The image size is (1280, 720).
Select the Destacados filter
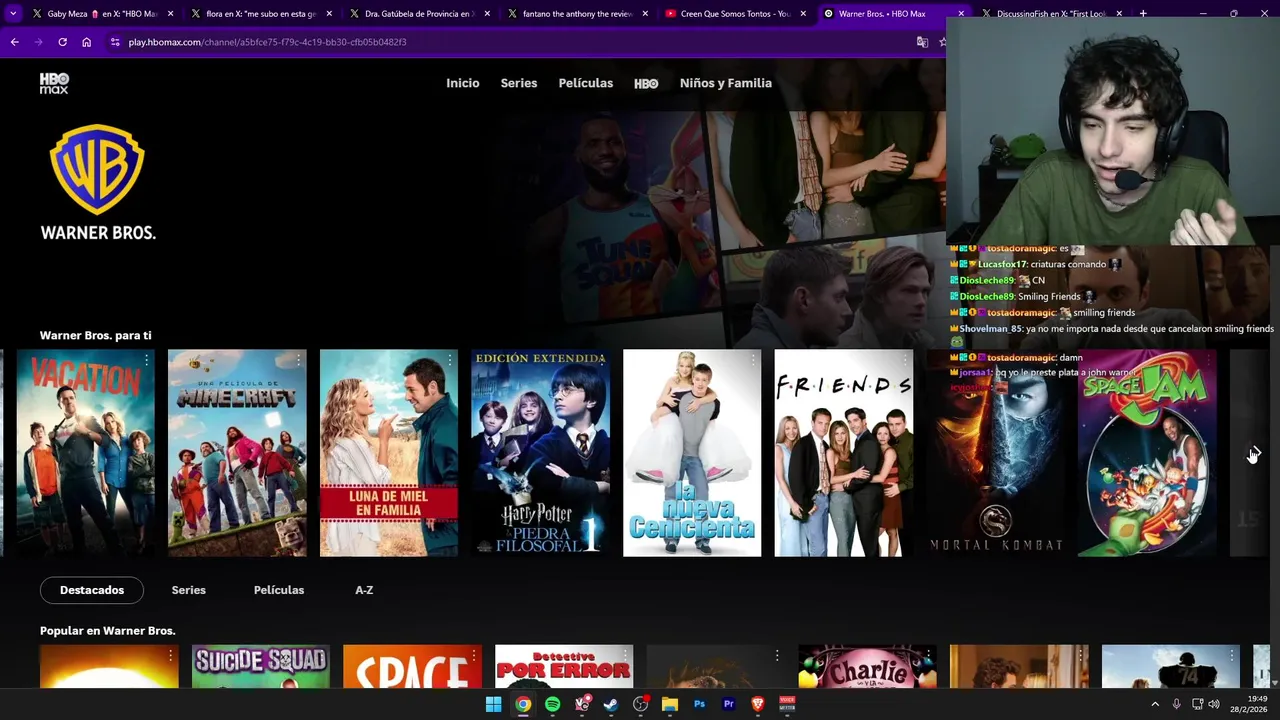pos(92,590)
